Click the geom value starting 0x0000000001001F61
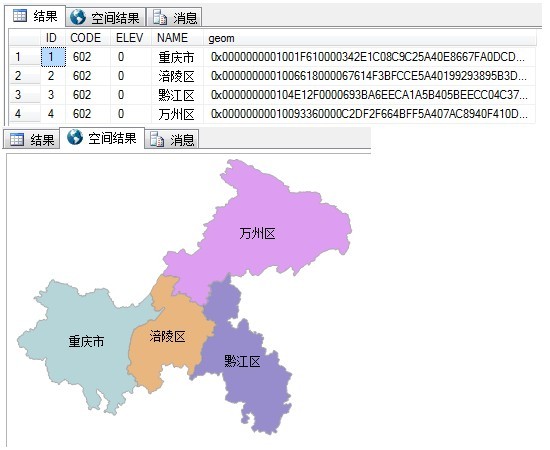 click(x=369, y=56)
